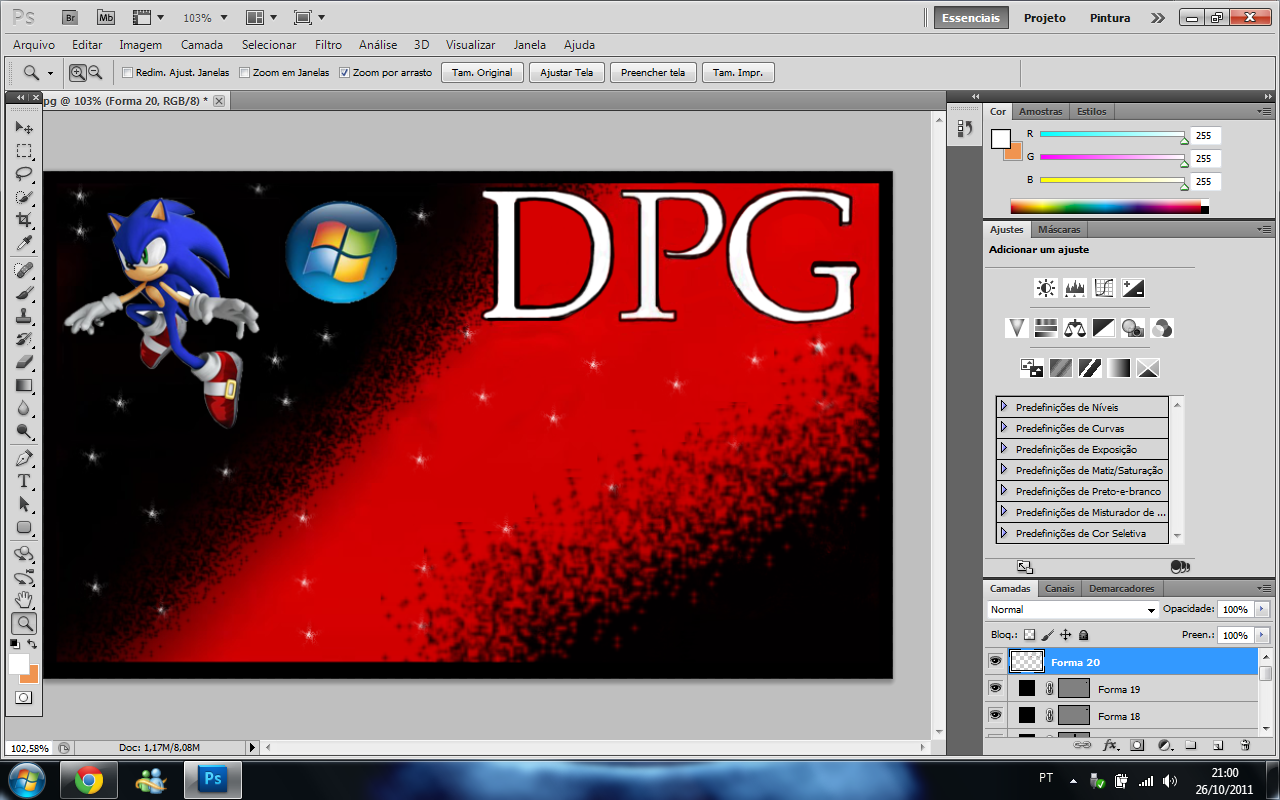
Task: Toggle Quick Mask mode
Action: point(24,697)
